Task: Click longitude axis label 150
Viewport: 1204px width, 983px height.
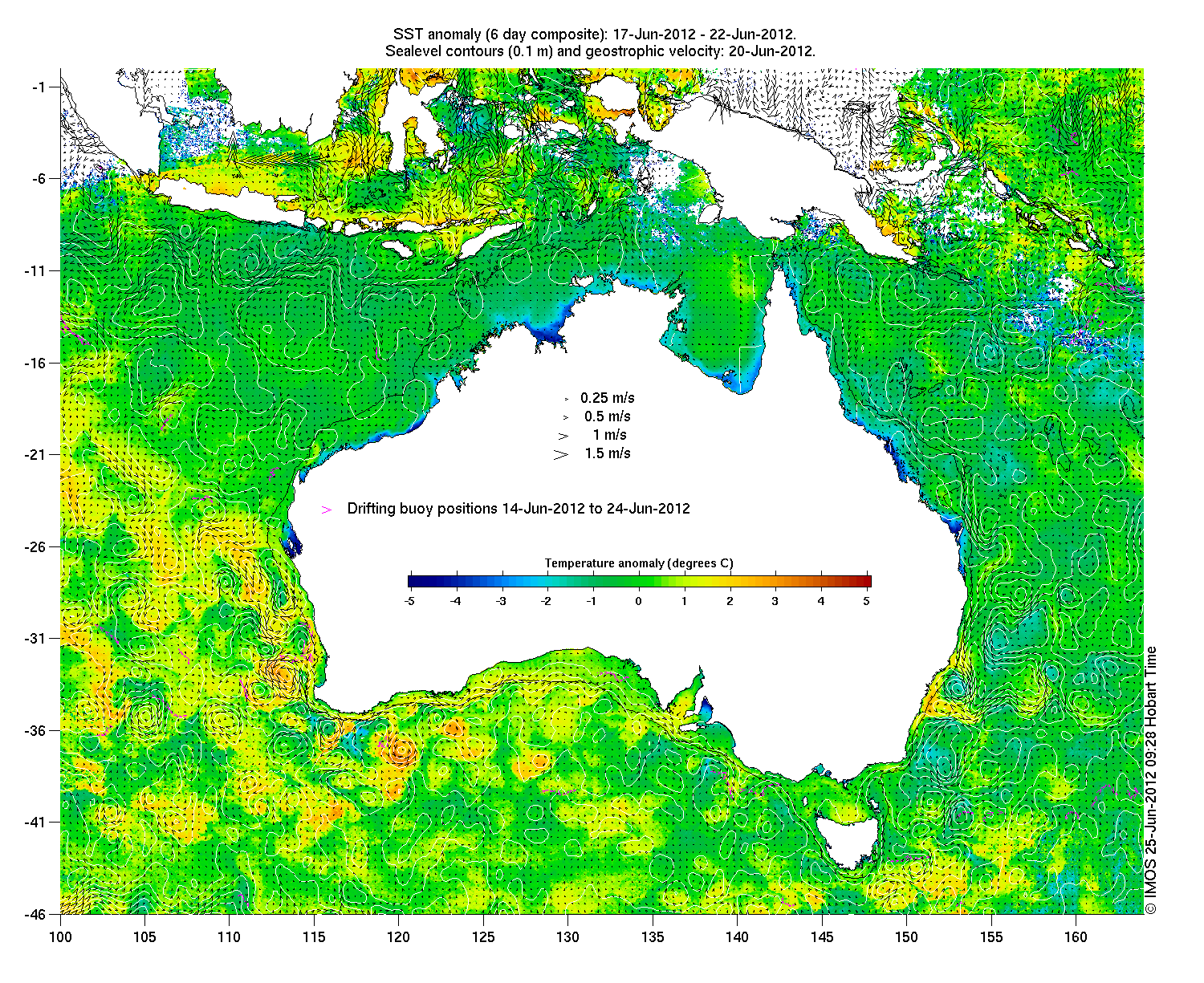Action: 906,937
